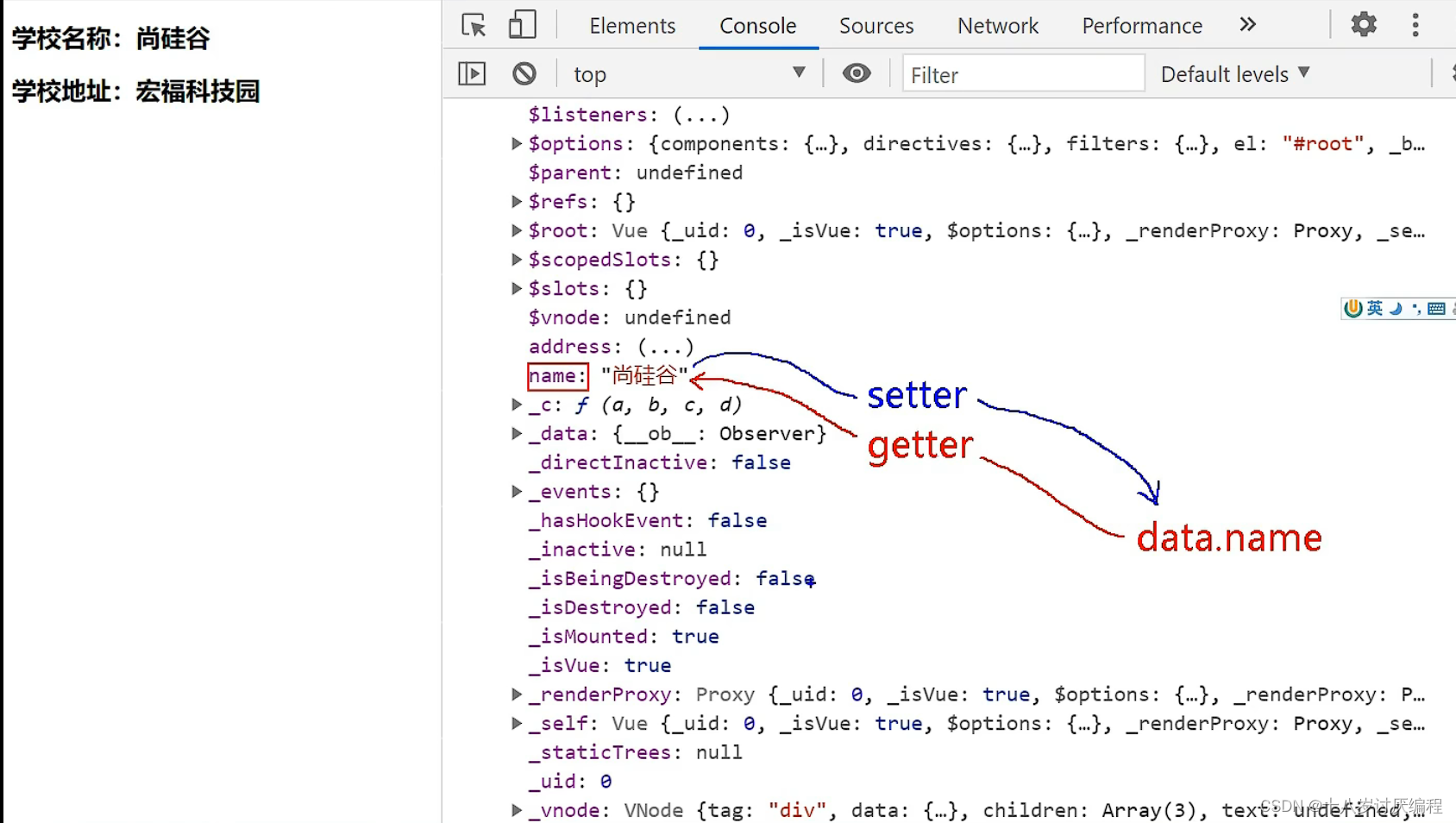Open the DevTools three-dot menu
This screenshot has height=823, width=1456.
point(1415,25)
